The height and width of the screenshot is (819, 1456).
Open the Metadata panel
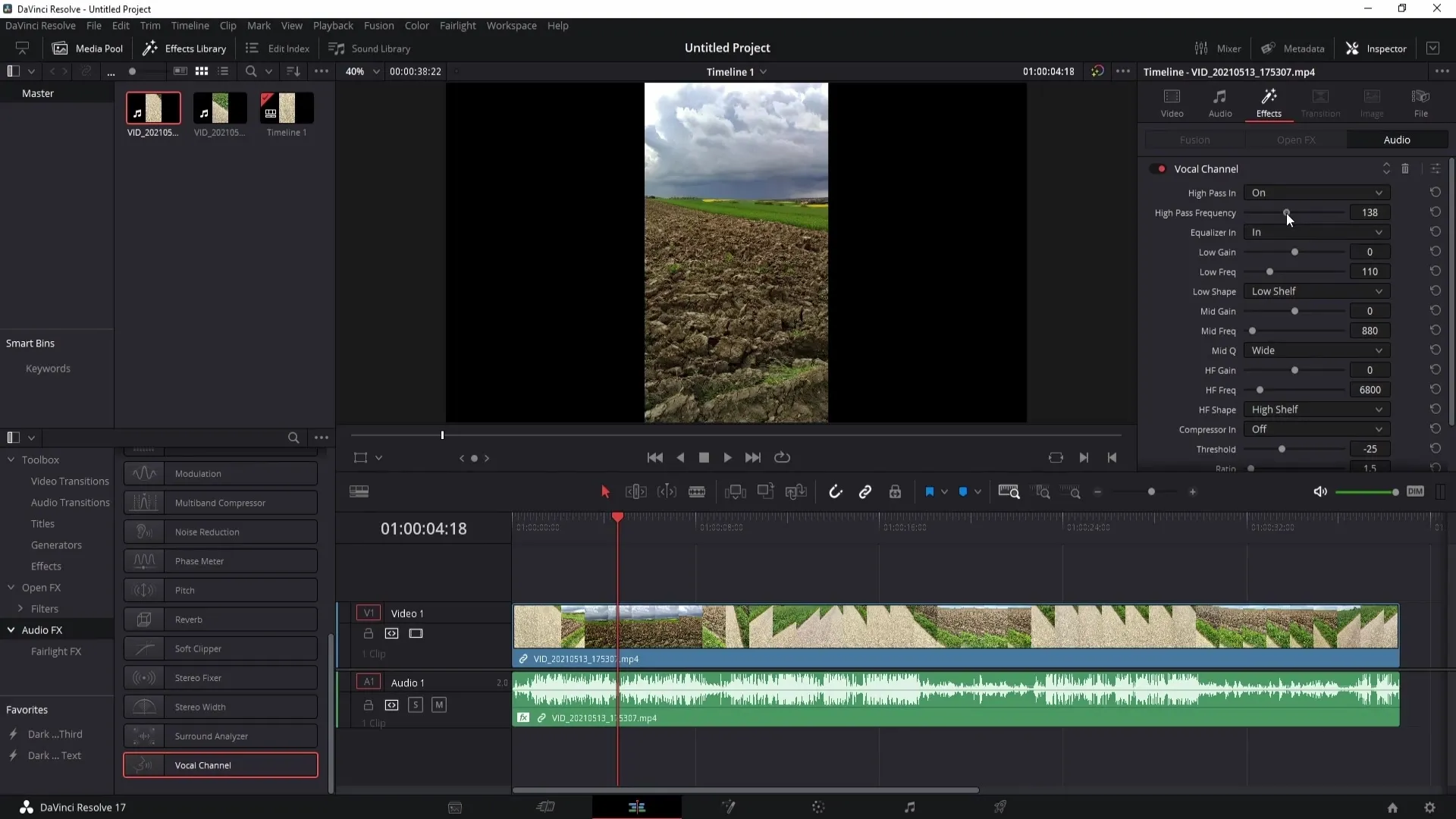tap(1293, 49)
